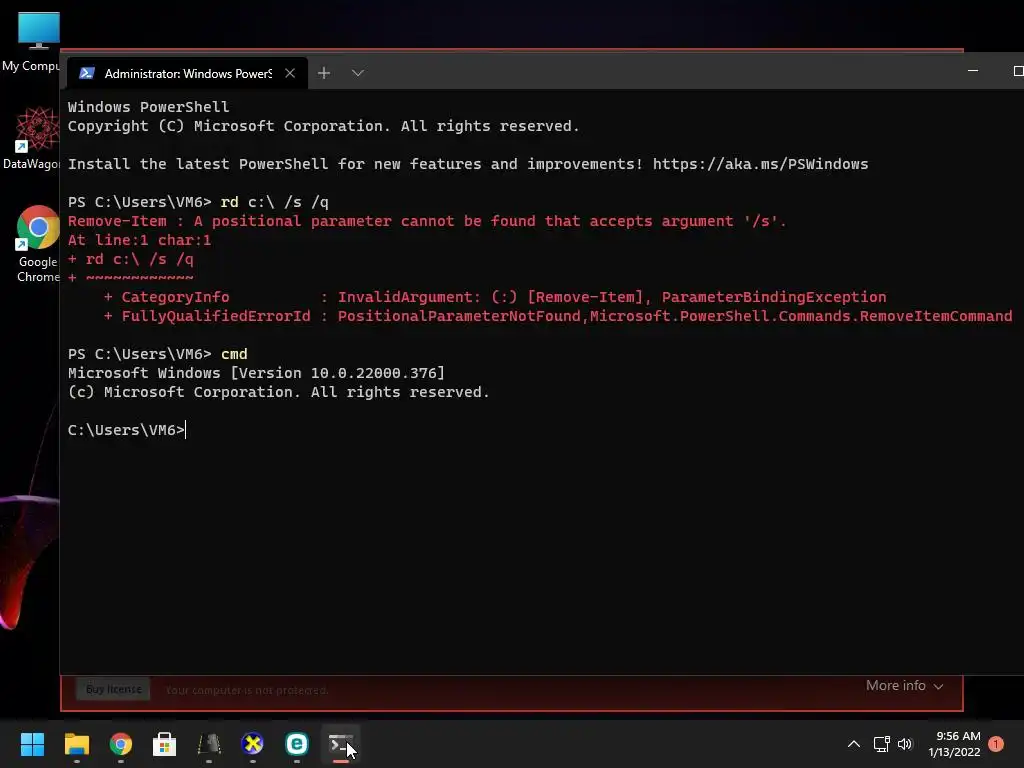Open the teal e-icon taskbar app
This screenshot has height=768, width=1024.
[296, 744]
